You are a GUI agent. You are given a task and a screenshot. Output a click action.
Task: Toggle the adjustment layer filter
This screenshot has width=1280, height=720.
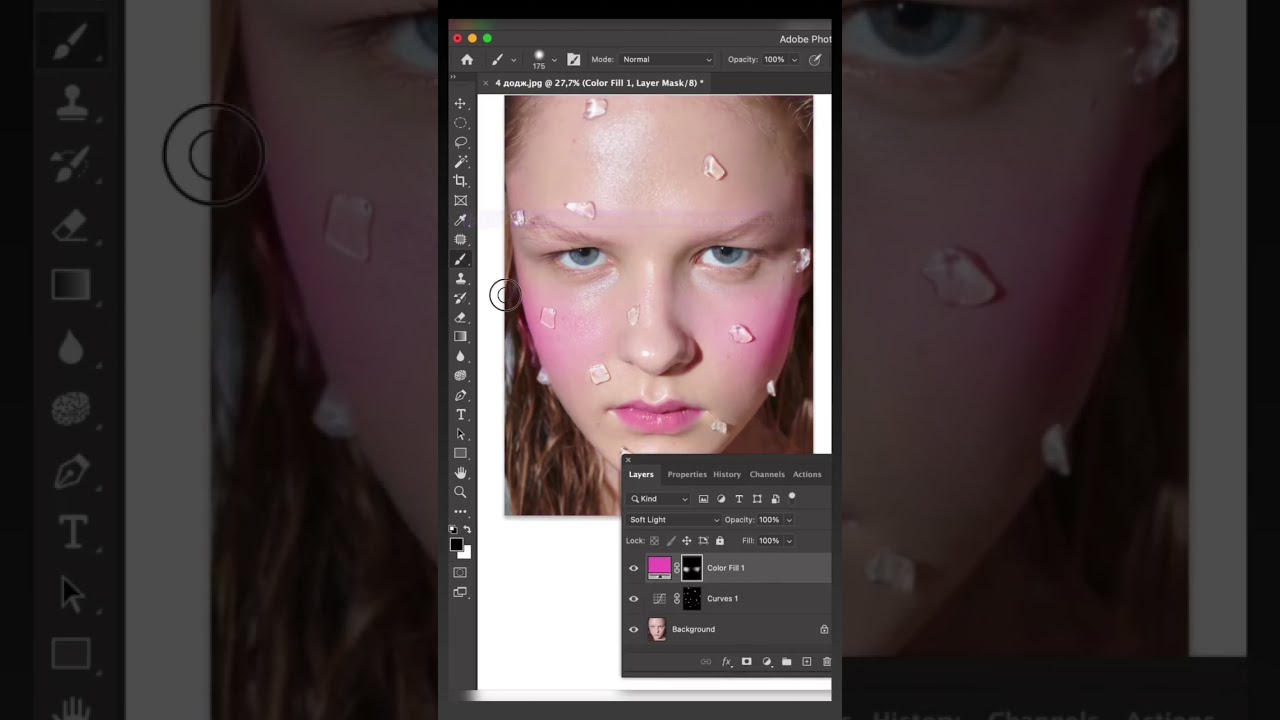point(721,499)
